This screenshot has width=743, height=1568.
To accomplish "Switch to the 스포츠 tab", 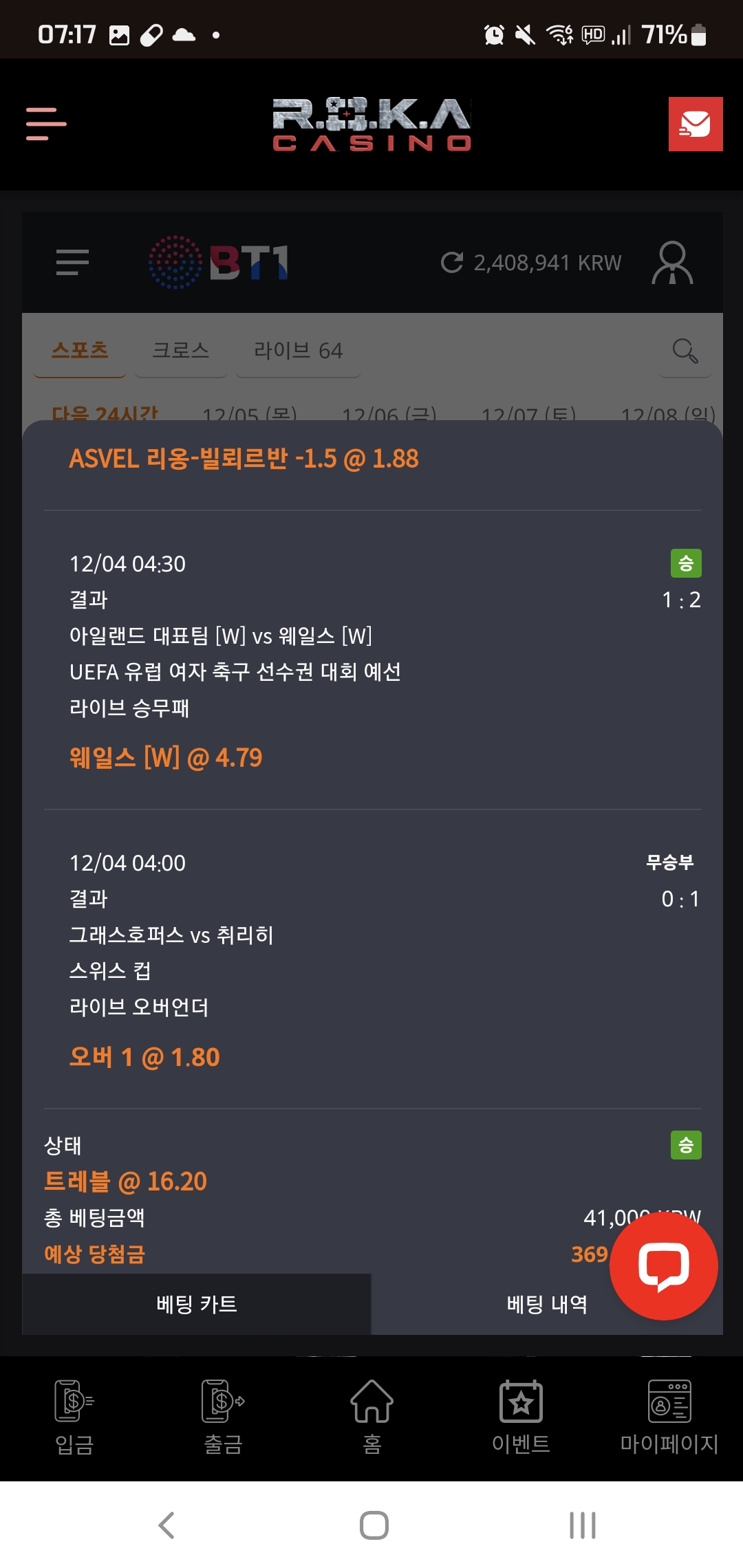I will [80, 351].
